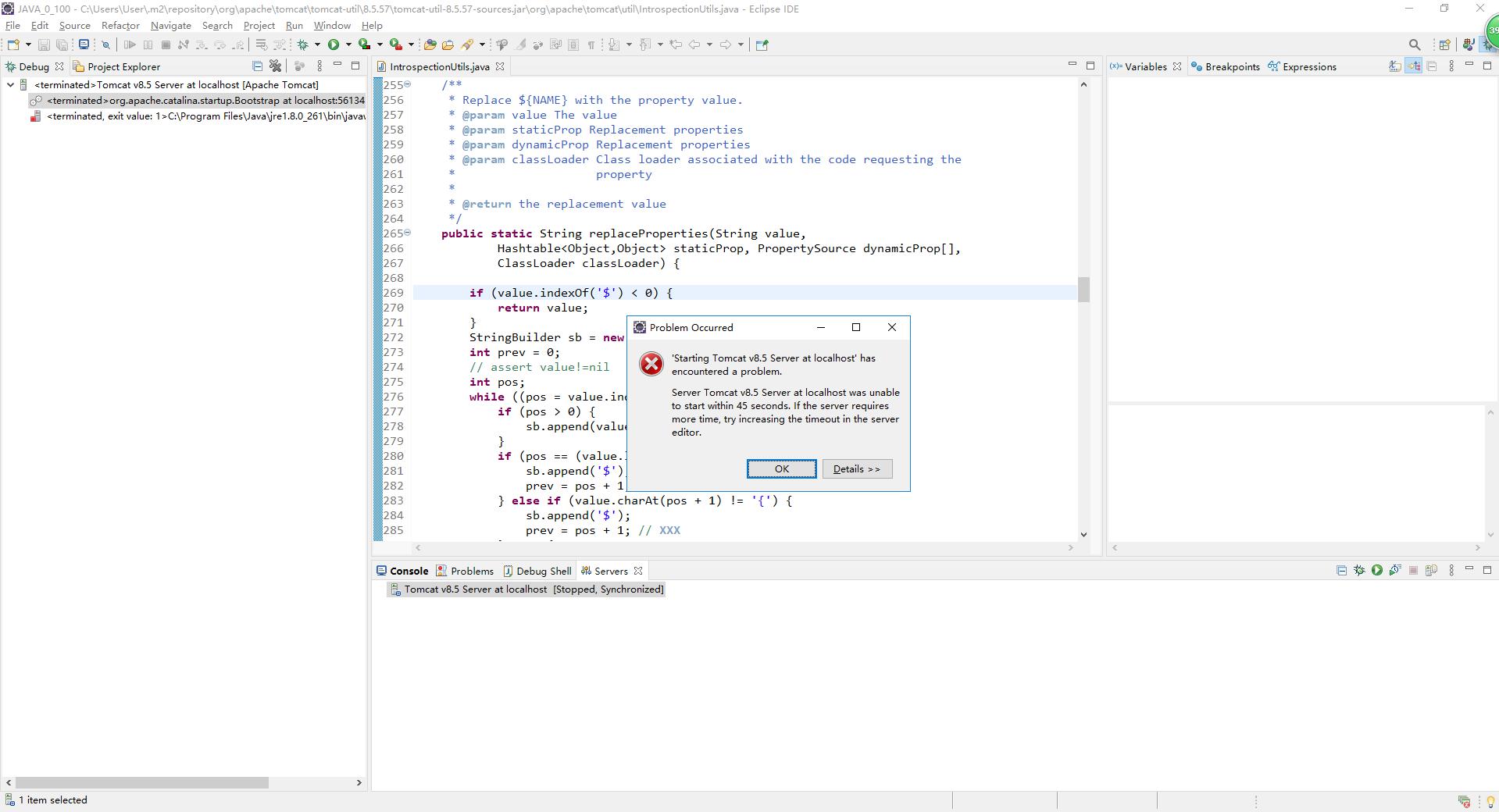This screenshot has height=812, width=1499.
Task: Click the green Run button icon
Action: [334, 45]
